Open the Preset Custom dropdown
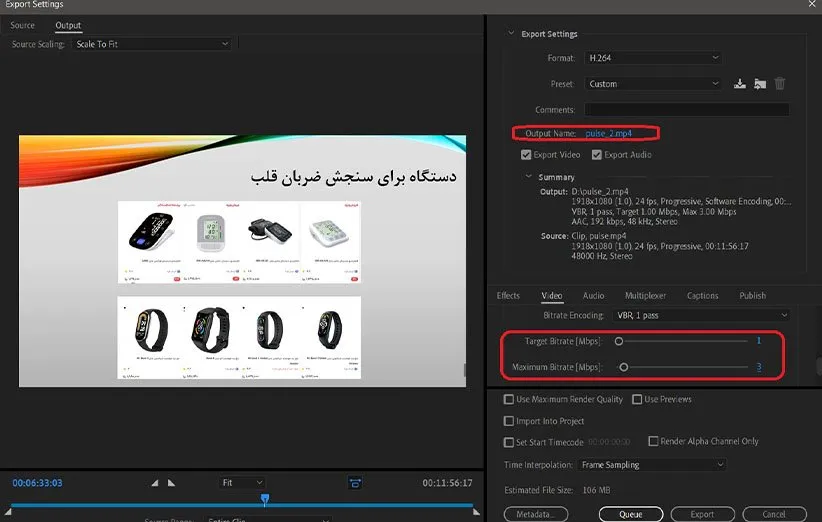The height and width of the screenshot is (522, 822). pyautogui.click(x=651, y=84)
